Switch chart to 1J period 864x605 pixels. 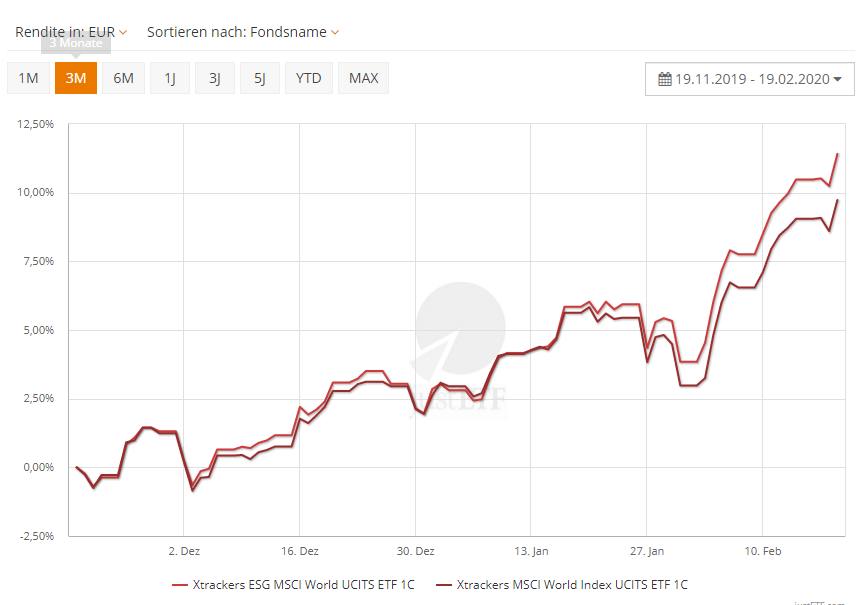pyautogui.click(x=170, y=78)
